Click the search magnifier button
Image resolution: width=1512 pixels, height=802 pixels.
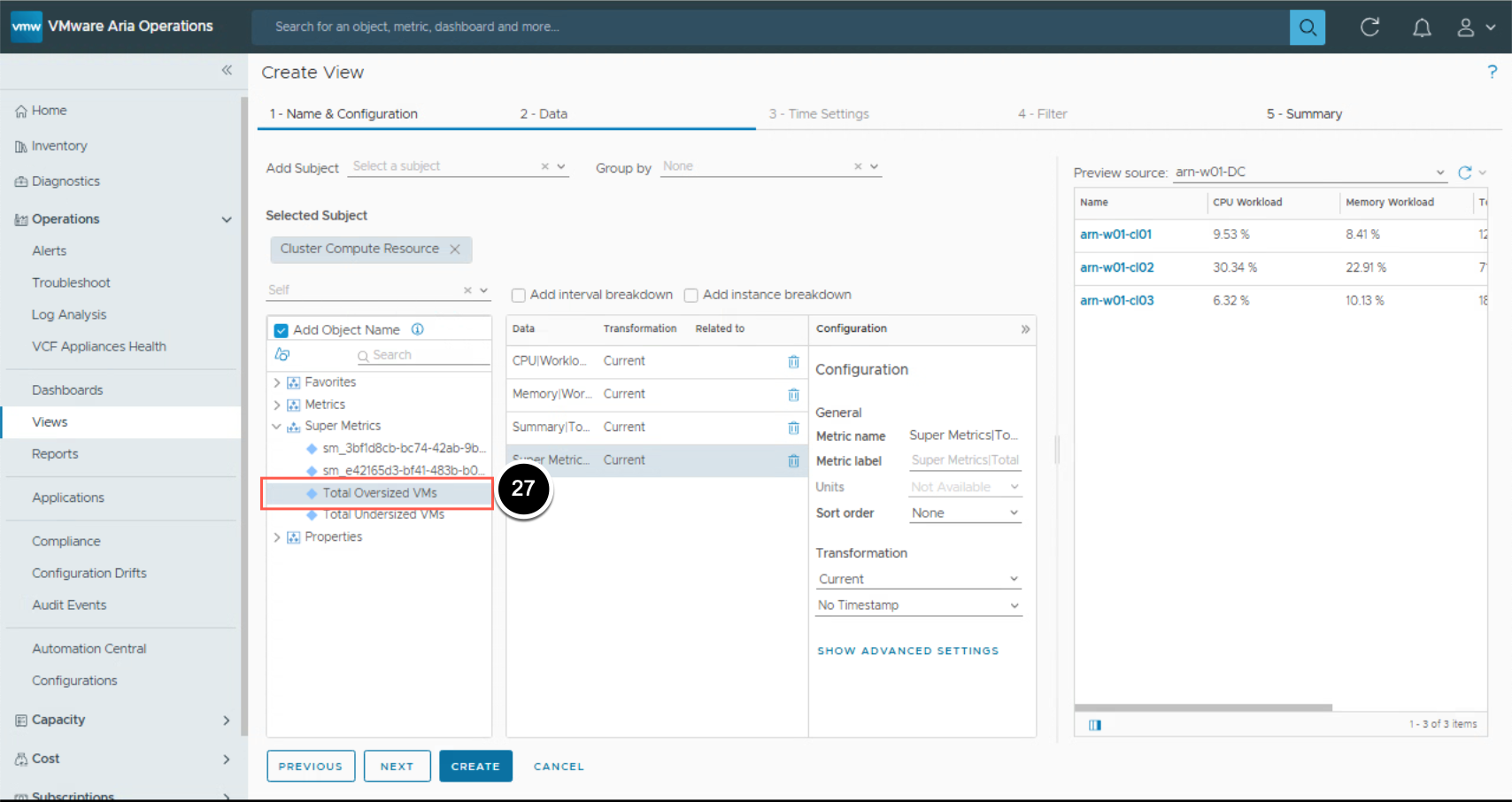(x=1307, y=27)
